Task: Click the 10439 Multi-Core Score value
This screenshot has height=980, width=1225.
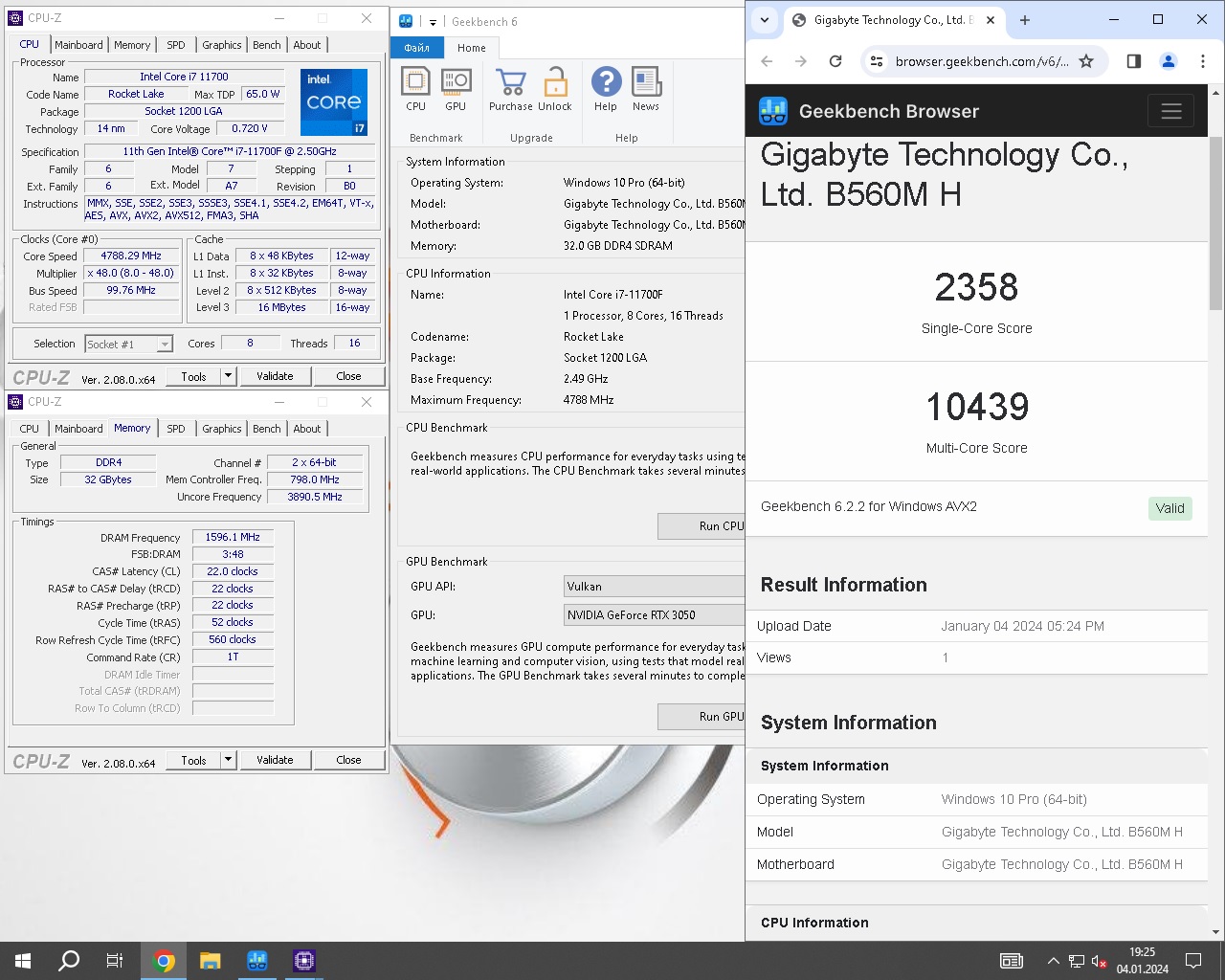Action: click(977, 407)
